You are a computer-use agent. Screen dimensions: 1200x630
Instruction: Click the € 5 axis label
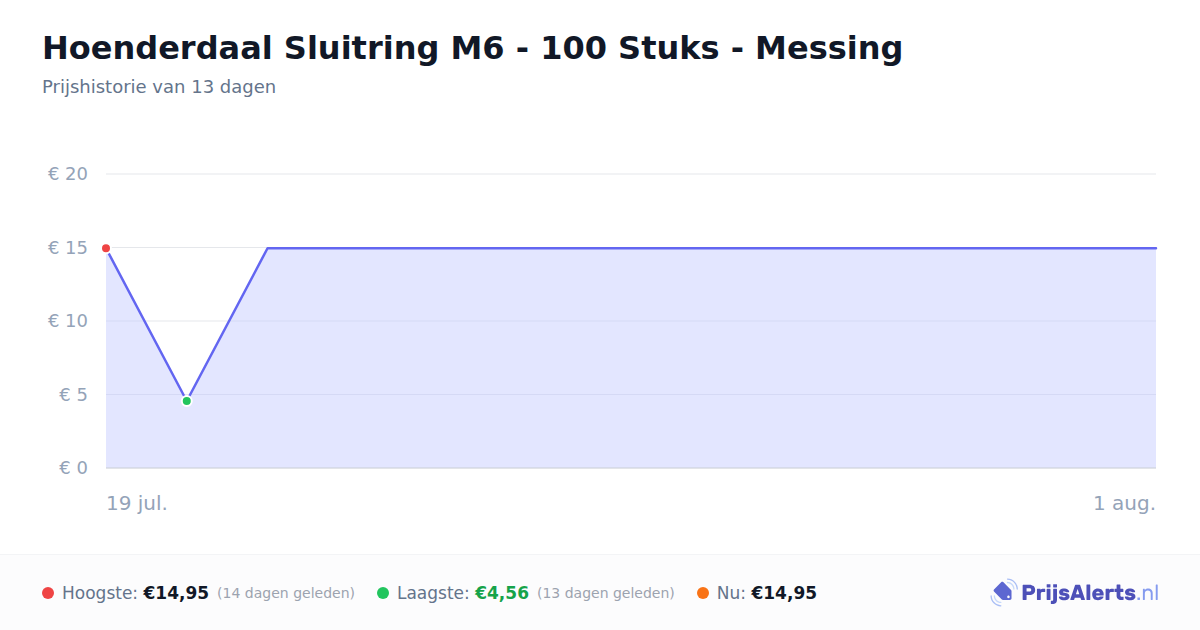[x=74, y=395]
